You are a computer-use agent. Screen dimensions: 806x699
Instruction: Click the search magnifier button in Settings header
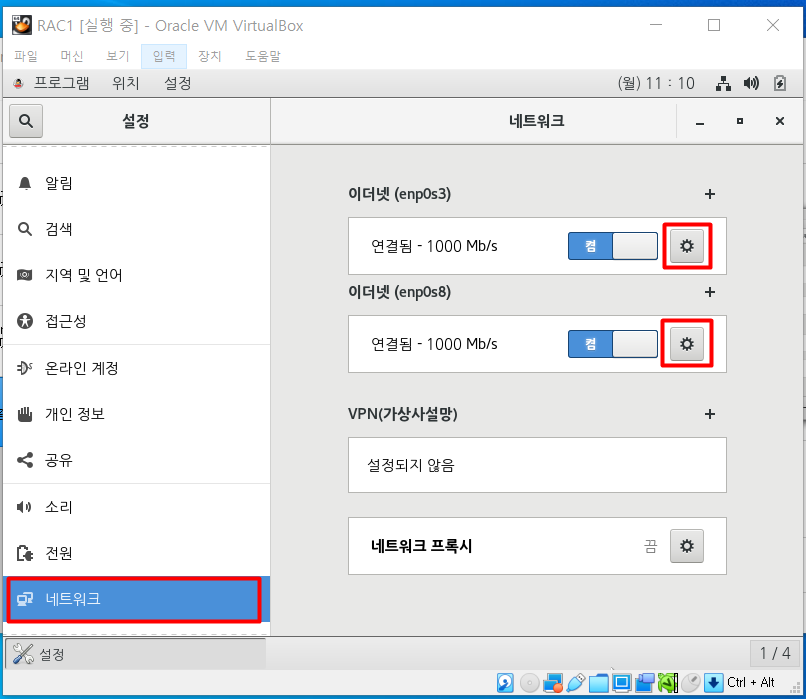coord(26,121)
